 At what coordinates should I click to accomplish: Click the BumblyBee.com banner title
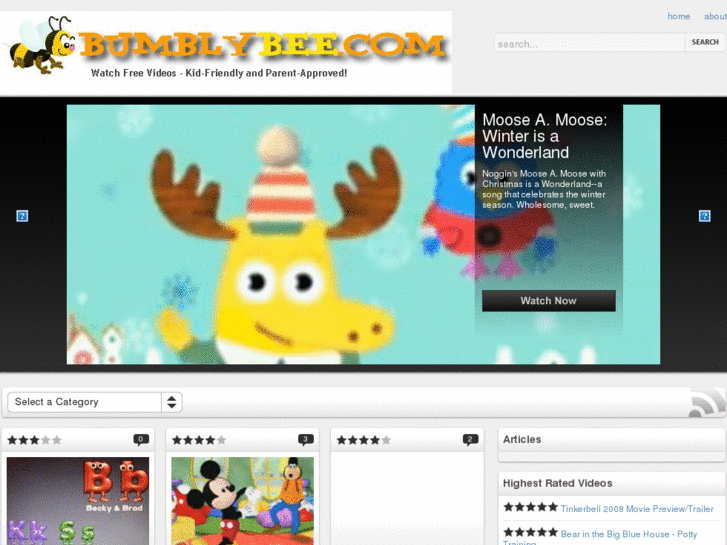[263, 45]
